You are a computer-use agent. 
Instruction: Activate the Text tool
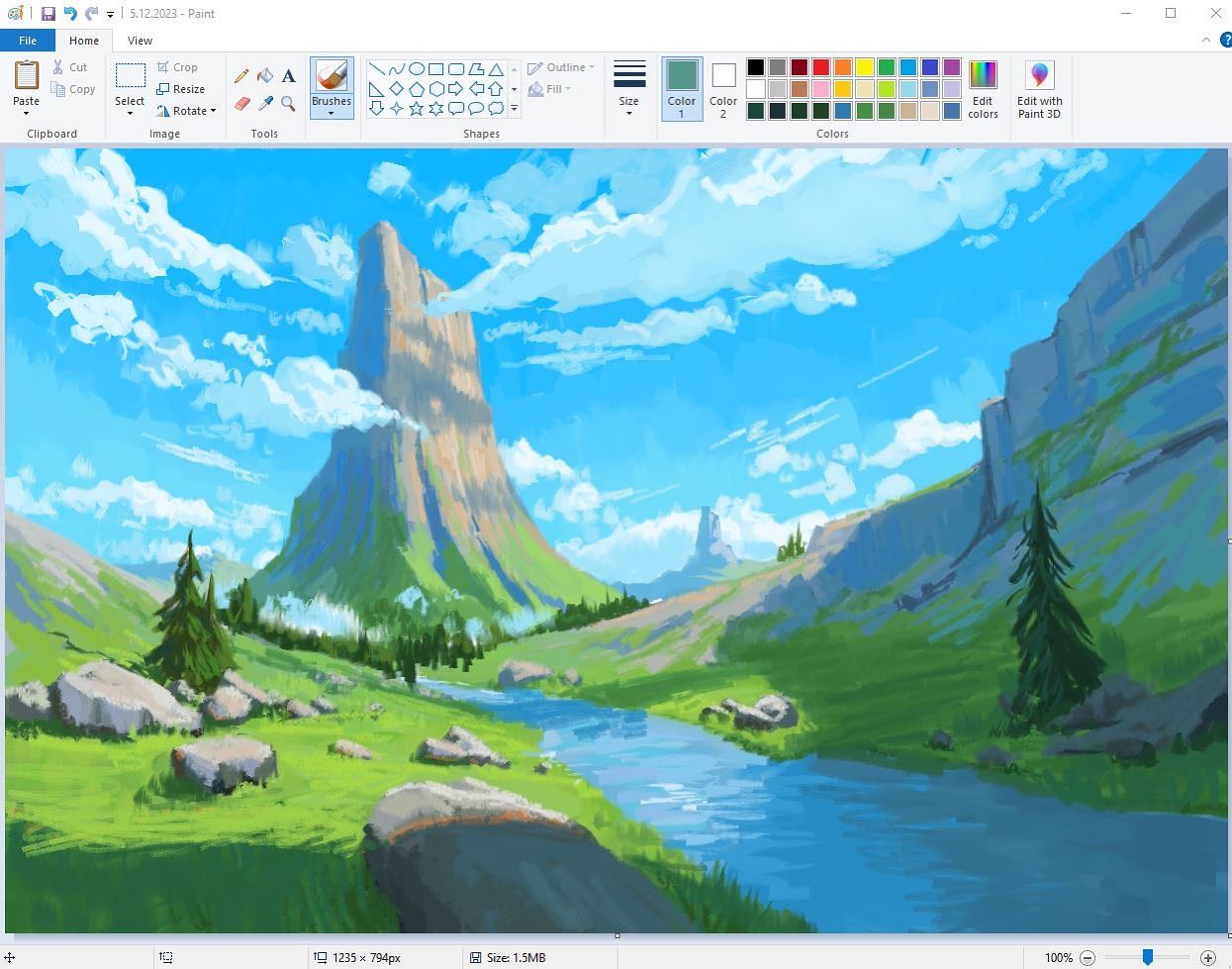tap(288, 76)
